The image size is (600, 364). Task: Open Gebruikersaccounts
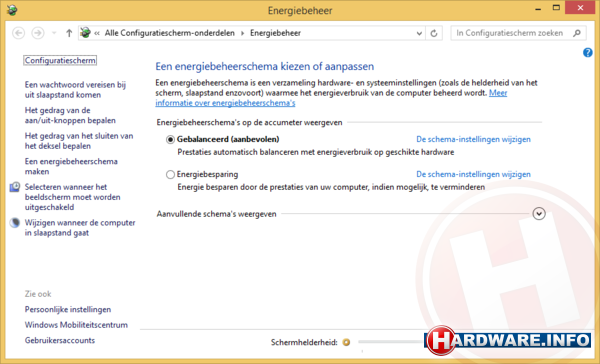(x=60, y=340)
